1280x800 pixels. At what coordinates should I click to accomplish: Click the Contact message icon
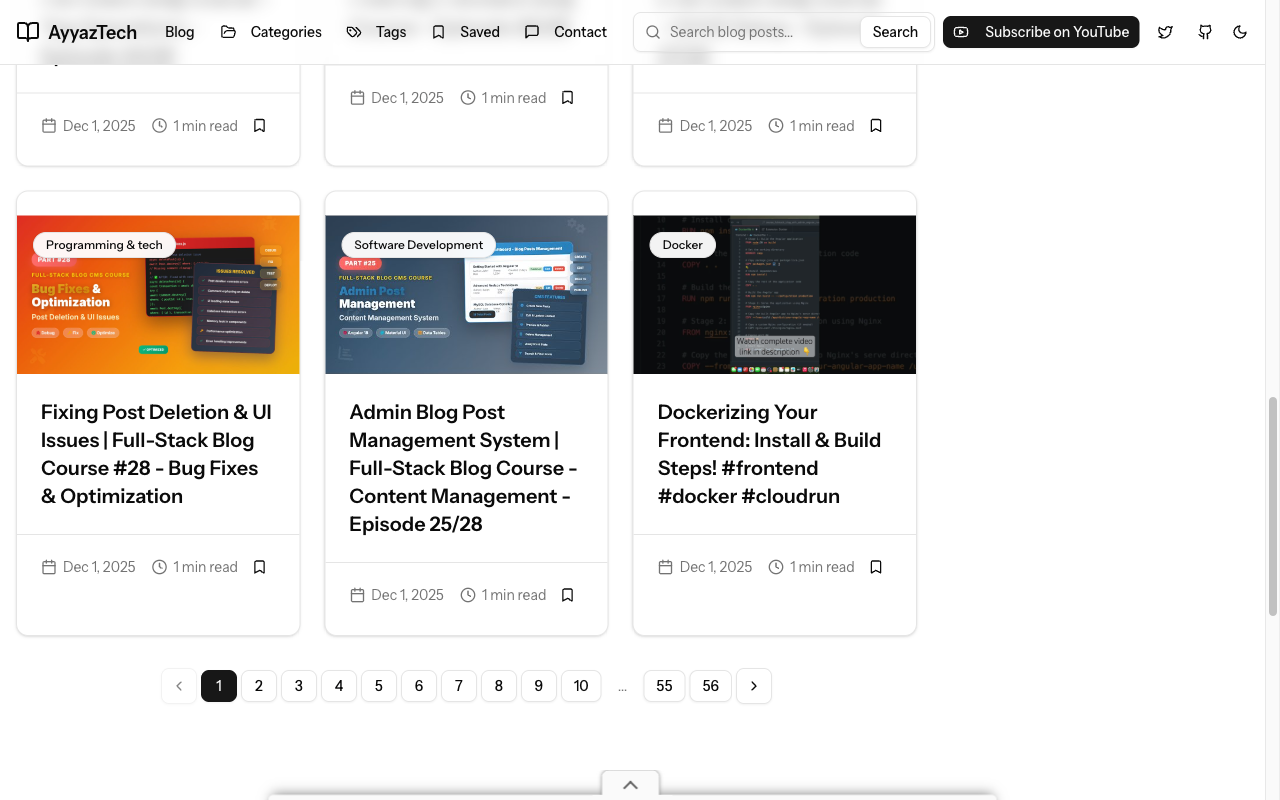tap(532, 32)
